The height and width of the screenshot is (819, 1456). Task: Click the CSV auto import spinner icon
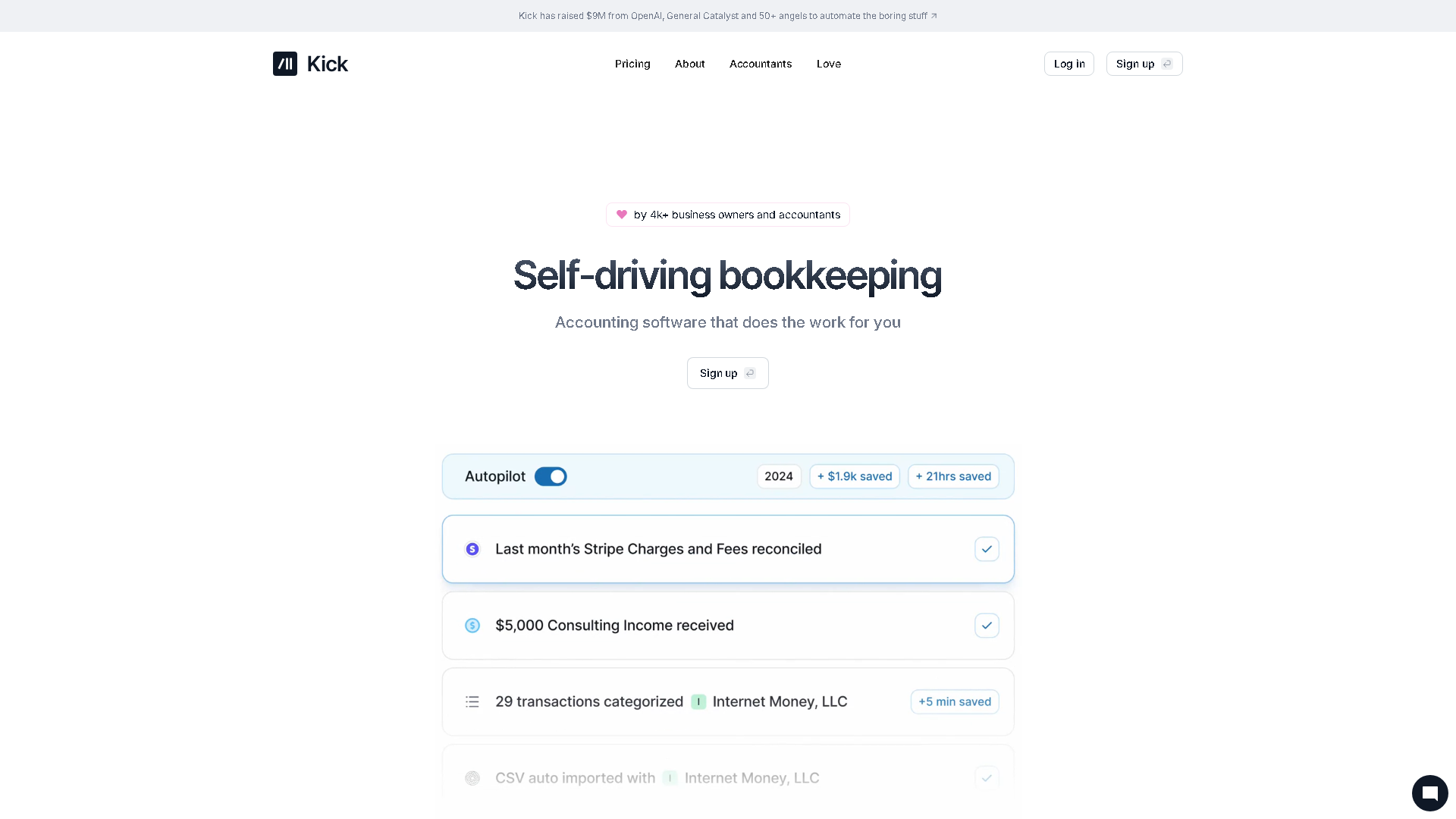point(472,778)
